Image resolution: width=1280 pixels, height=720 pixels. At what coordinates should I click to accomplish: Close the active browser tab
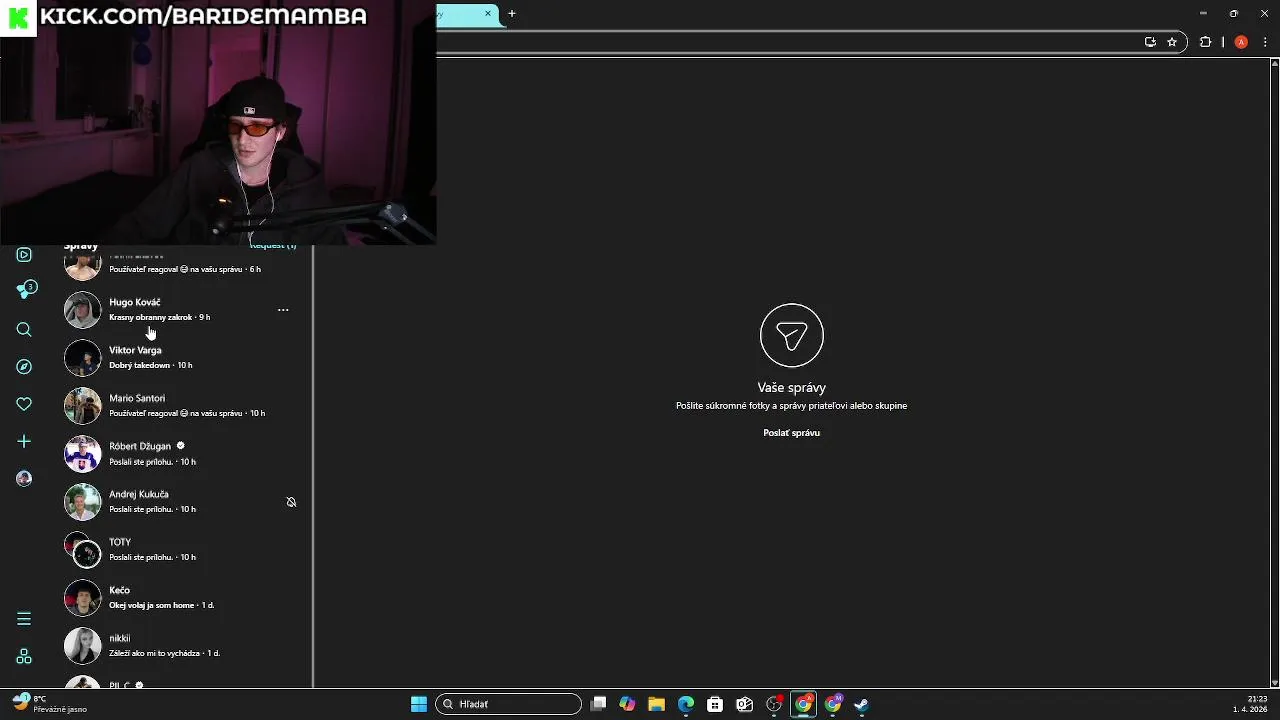coord(488,14)
